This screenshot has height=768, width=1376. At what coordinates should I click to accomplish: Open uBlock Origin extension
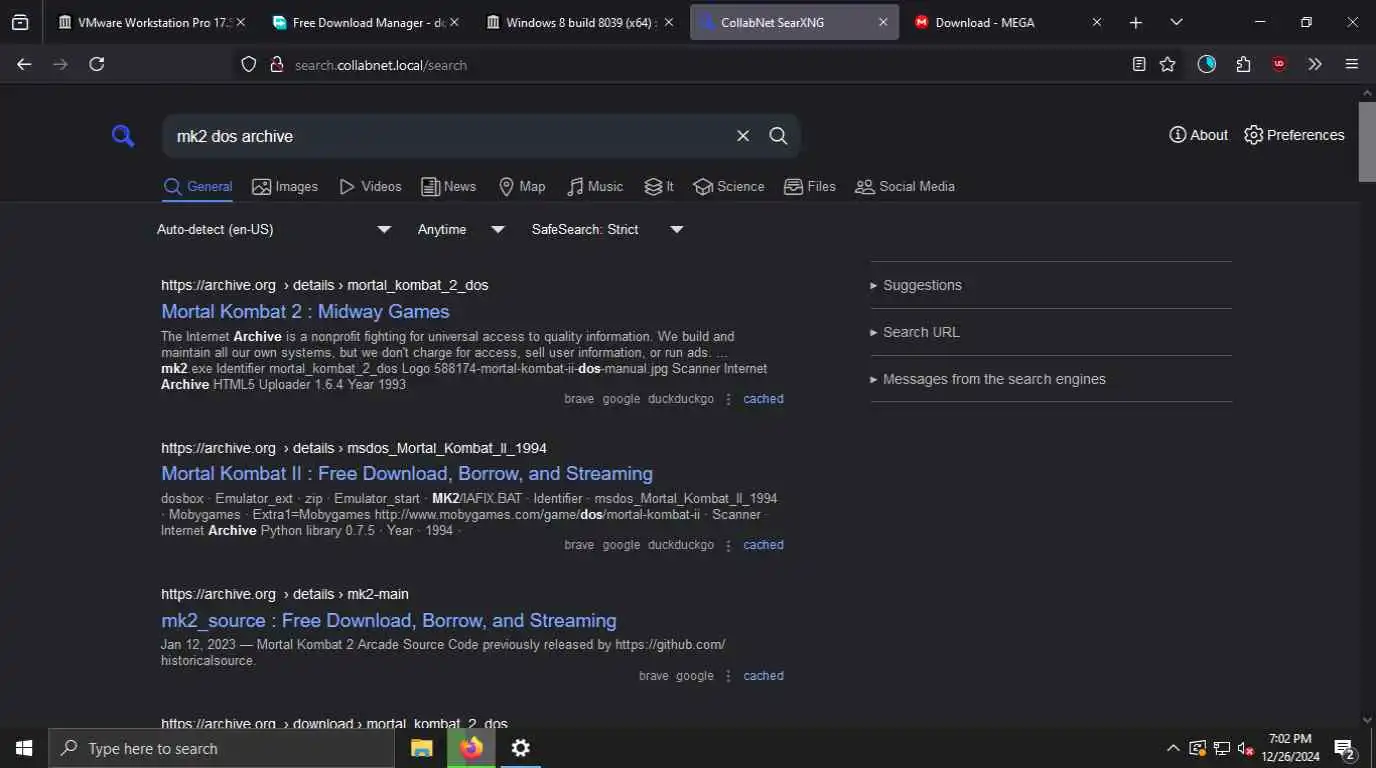click(x=1279, y=64)
